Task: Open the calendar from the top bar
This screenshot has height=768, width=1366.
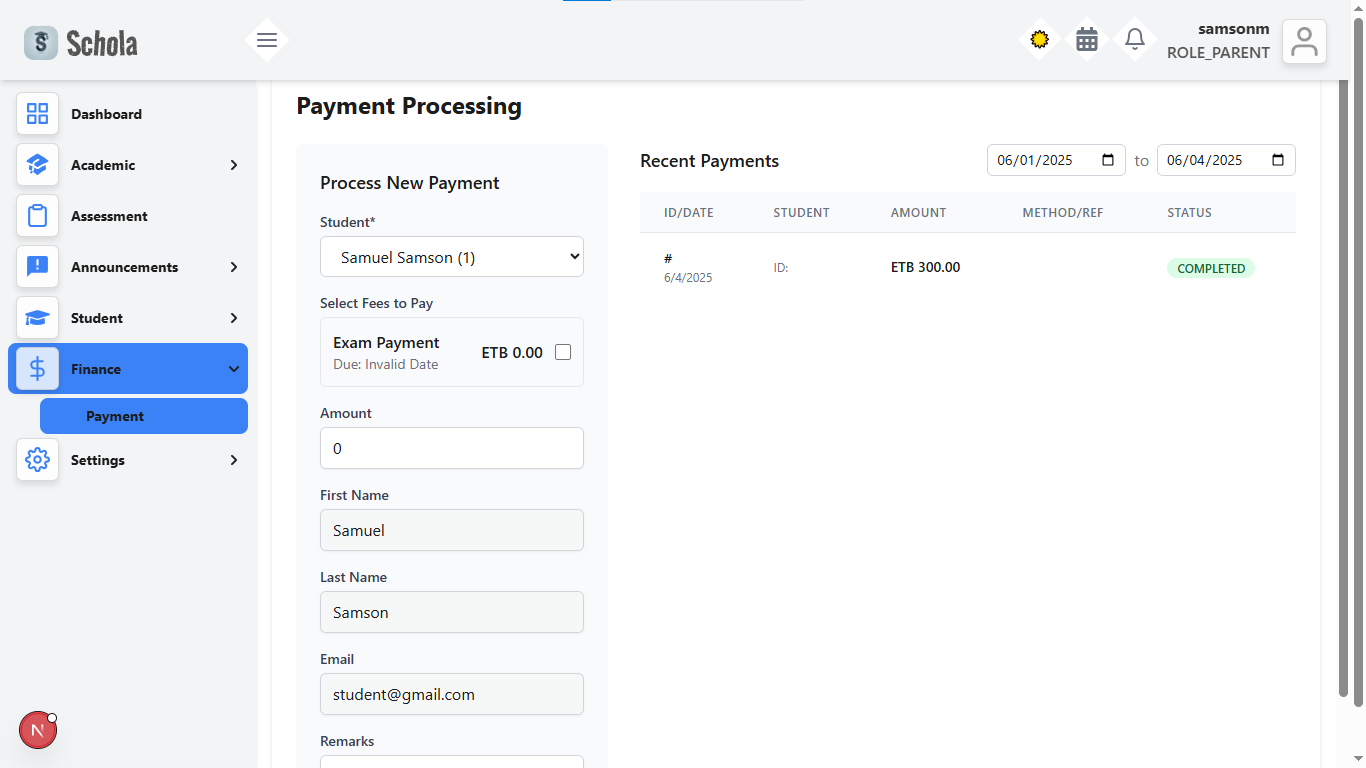Action: coord(1087,39)
